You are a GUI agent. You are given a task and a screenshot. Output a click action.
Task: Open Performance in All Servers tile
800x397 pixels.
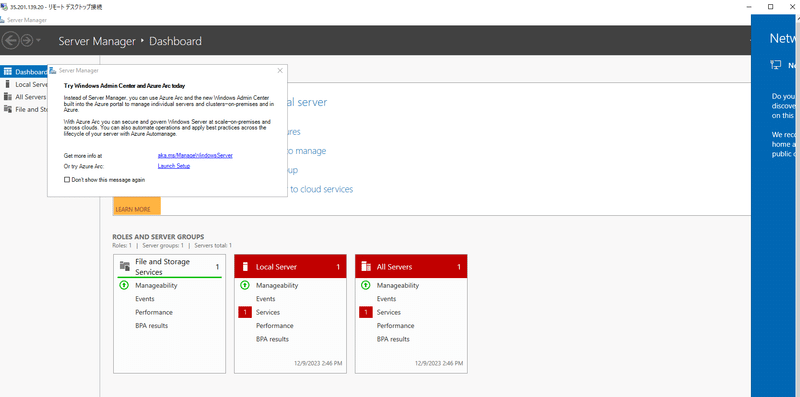pyautogui.click(x=396, y=326)
